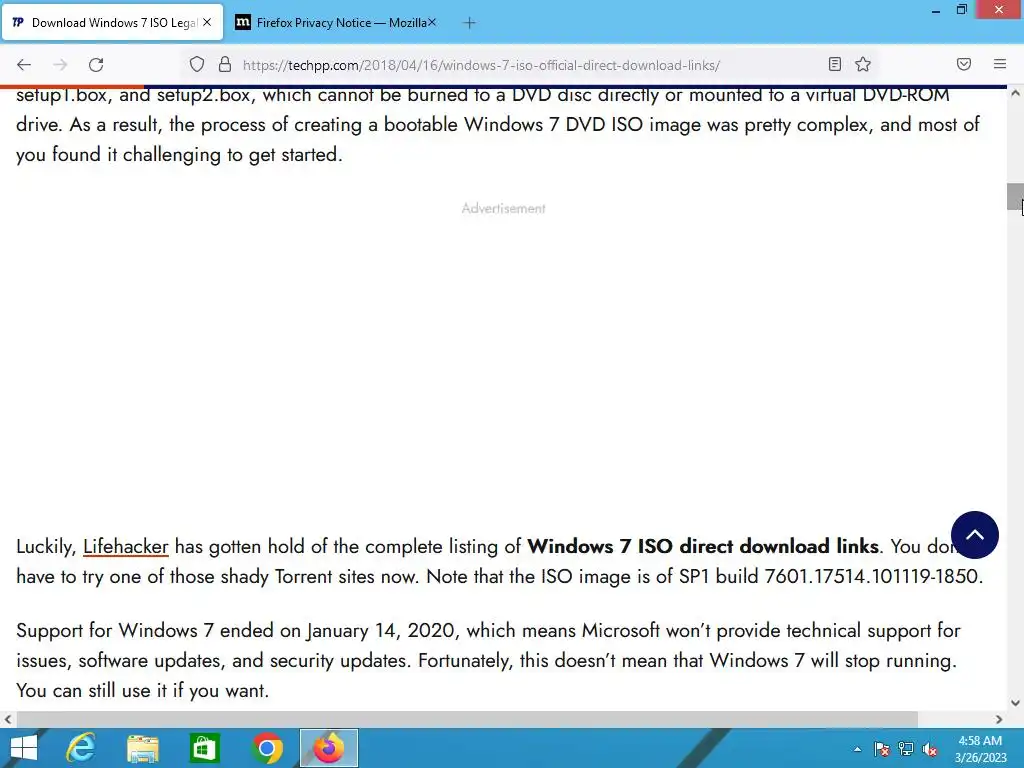Click the vertical scrollbar down arrow

(1016, 703)
